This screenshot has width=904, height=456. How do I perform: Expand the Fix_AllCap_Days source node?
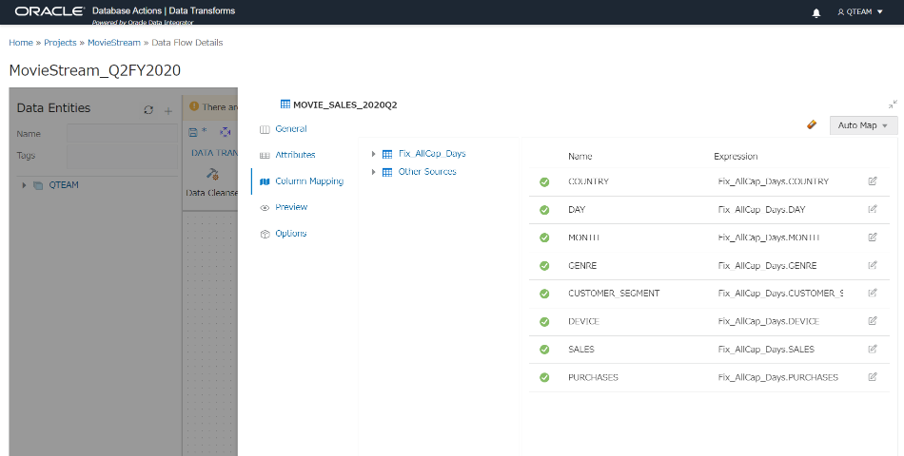pos(373,154)
